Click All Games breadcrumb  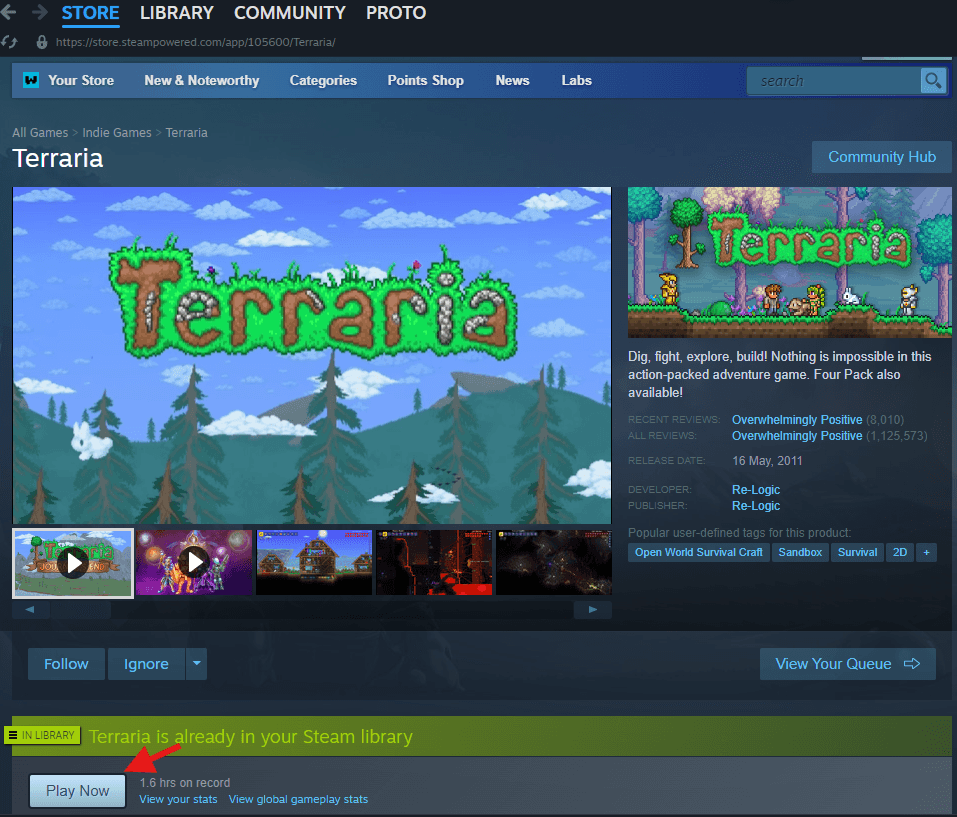pos(40,132)
